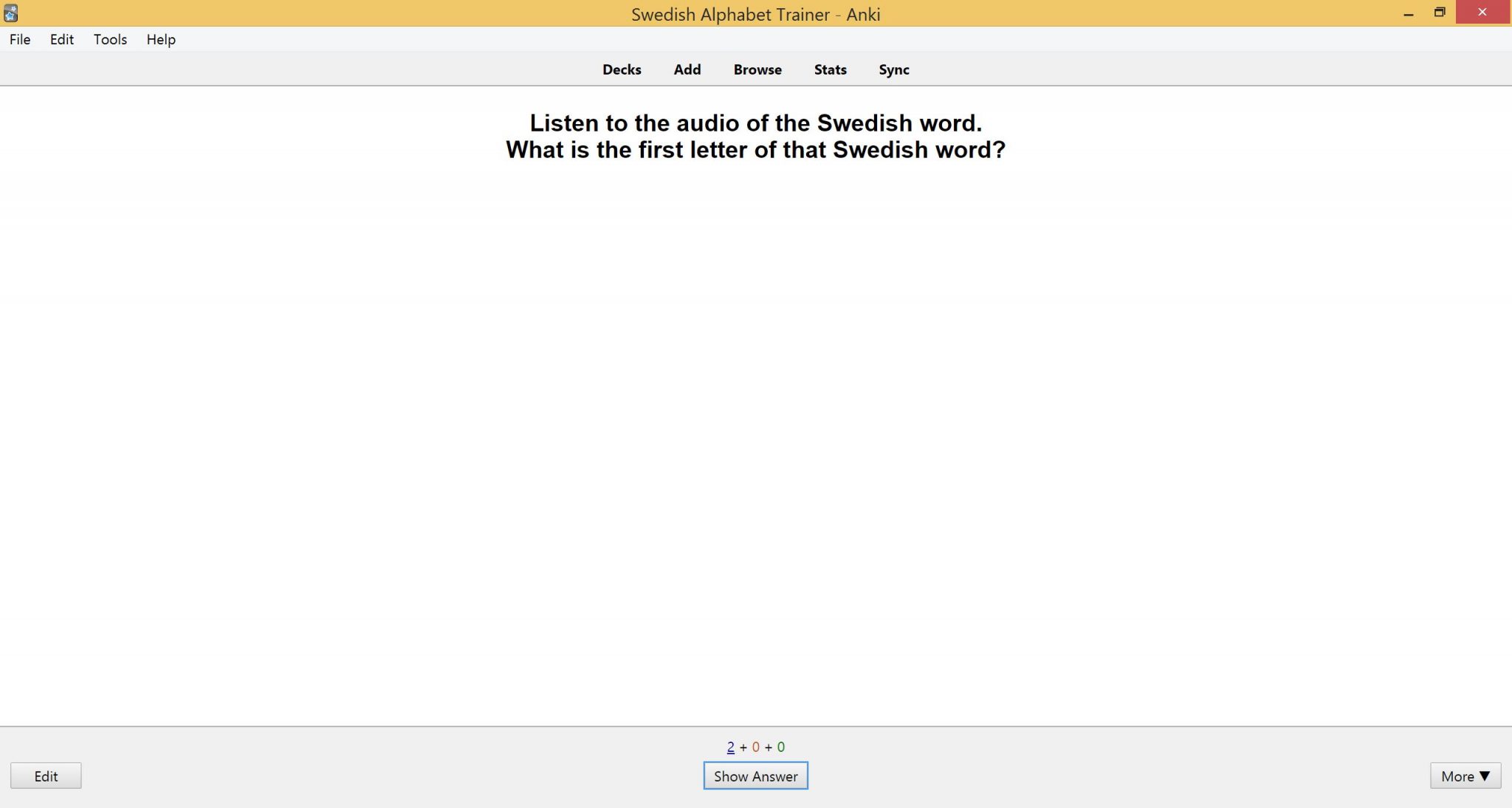1512x808 pixels.
Task: Click the green review count zero
Action: (780, 747)
